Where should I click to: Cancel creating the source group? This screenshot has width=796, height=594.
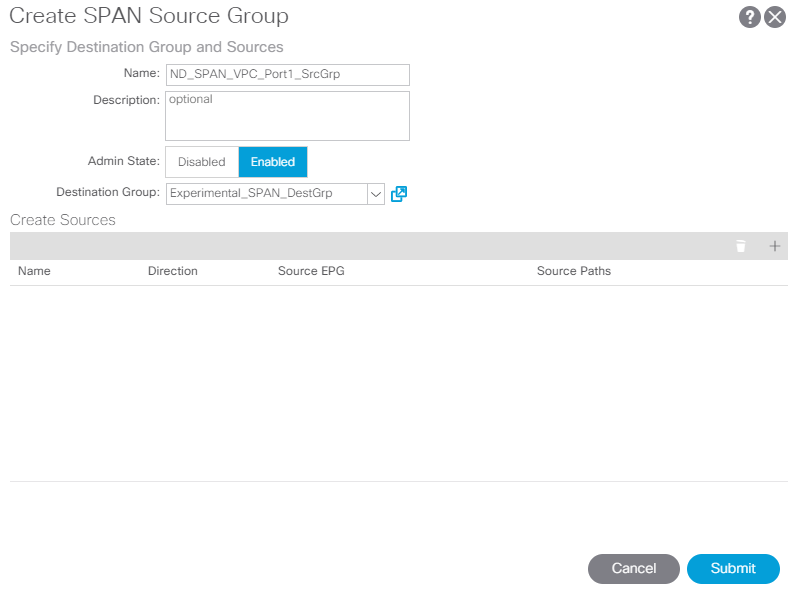(x=634, y=569)
